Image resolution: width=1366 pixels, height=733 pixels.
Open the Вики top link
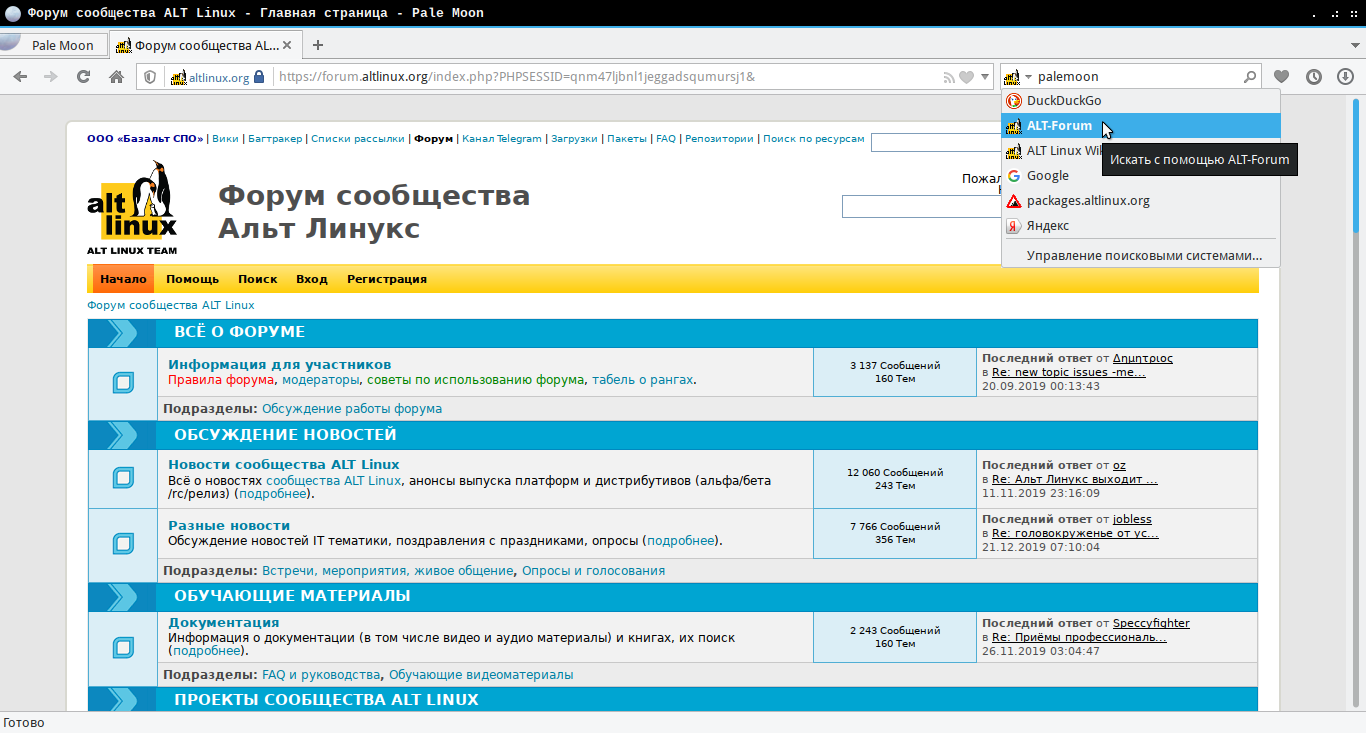226,139
